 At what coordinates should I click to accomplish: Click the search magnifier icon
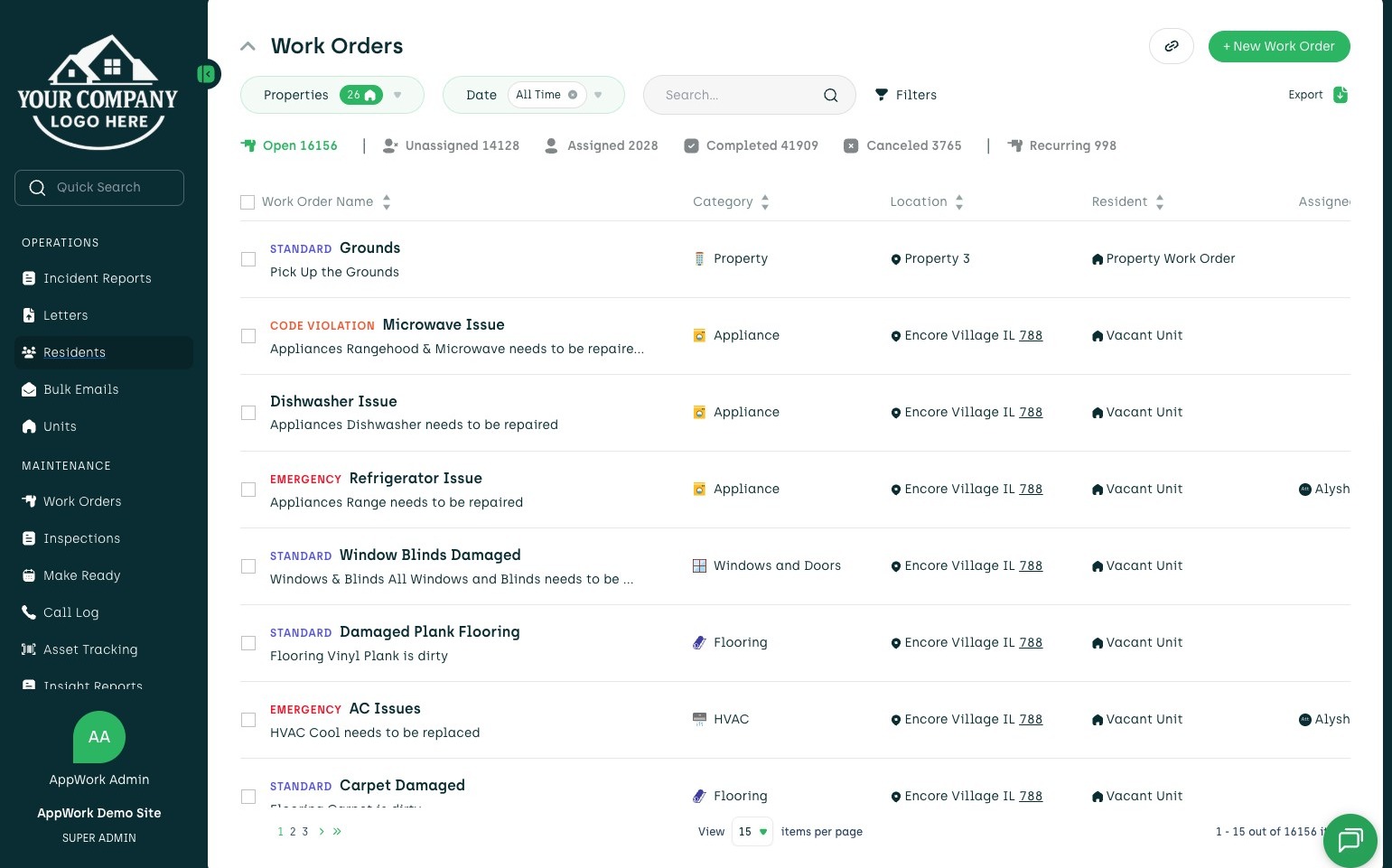click(830, 96)
